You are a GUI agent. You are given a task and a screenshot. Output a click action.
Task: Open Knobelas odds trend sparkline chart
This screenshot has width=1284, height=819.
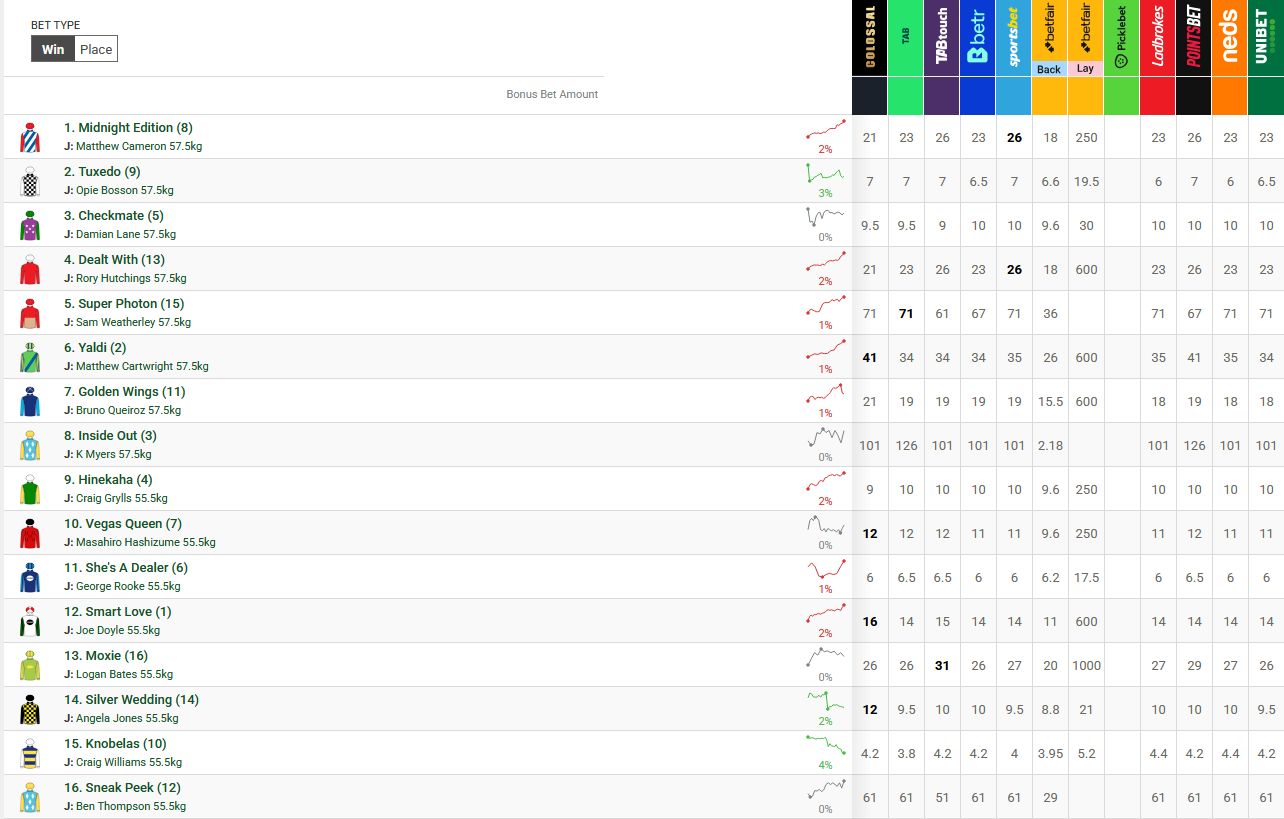click(826, 746)
